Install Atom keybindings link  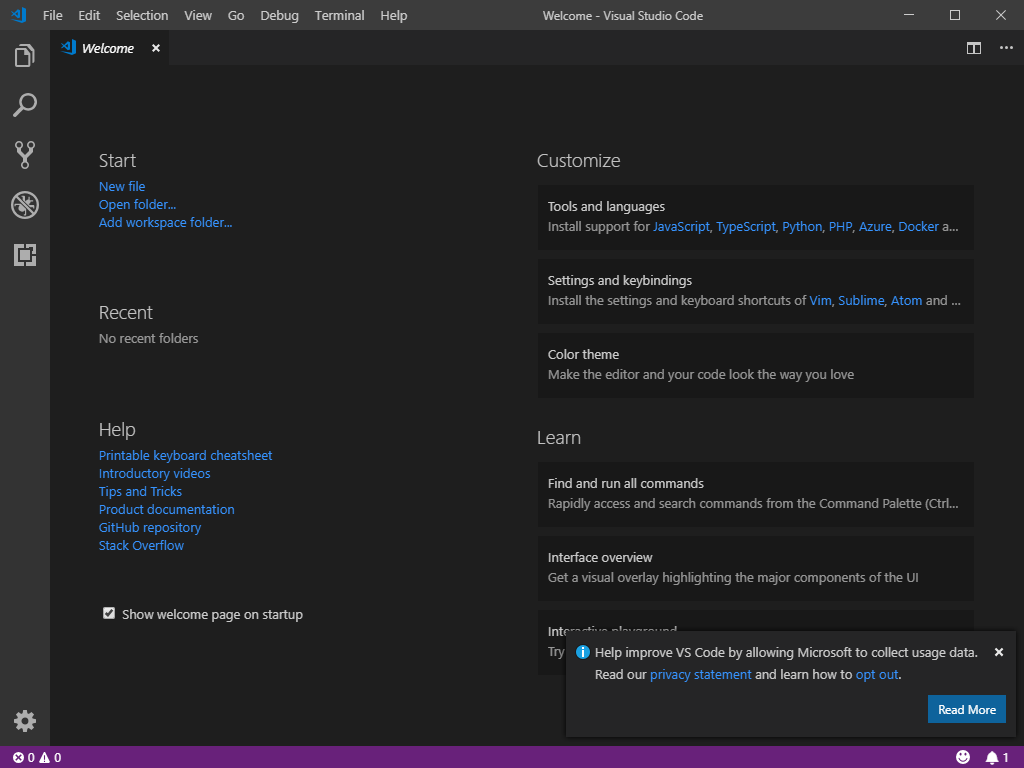pyautogui.click(x=906, y=300)
